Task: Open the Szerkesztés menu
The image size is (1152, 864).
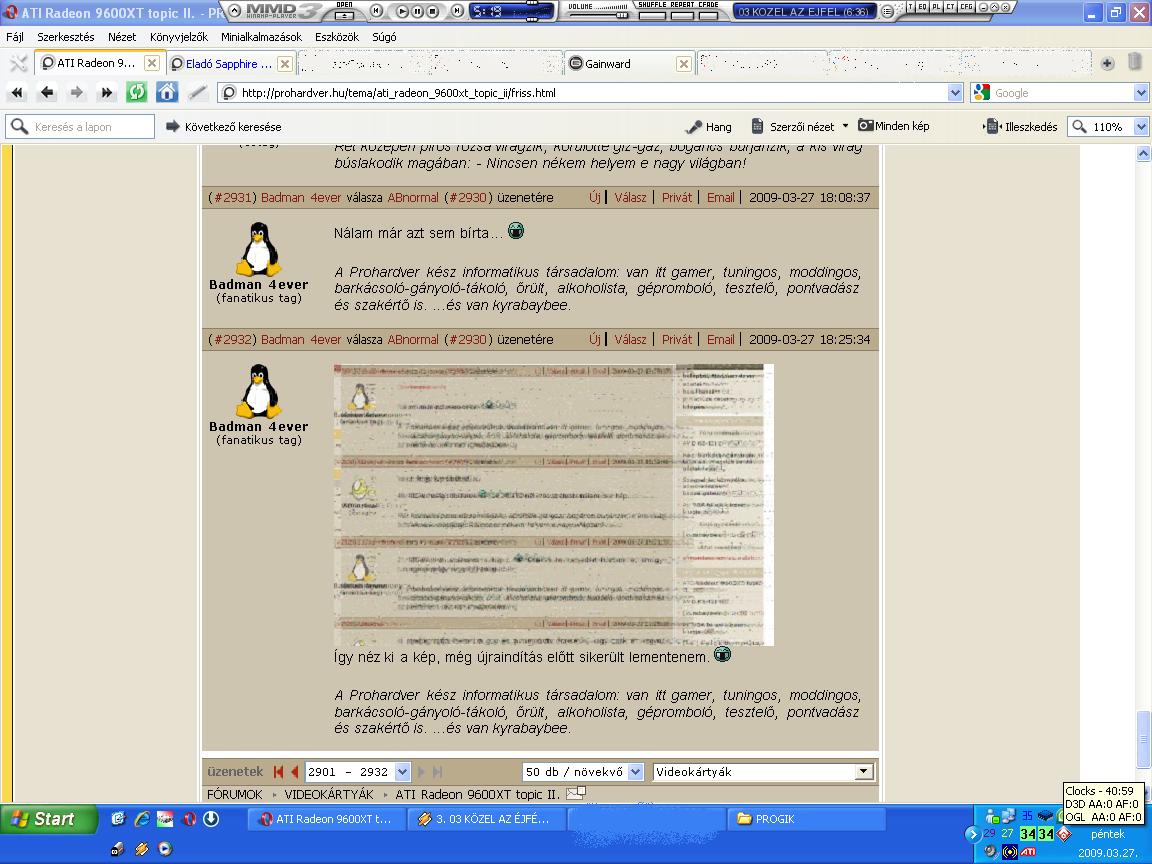Action: point(65,36)
